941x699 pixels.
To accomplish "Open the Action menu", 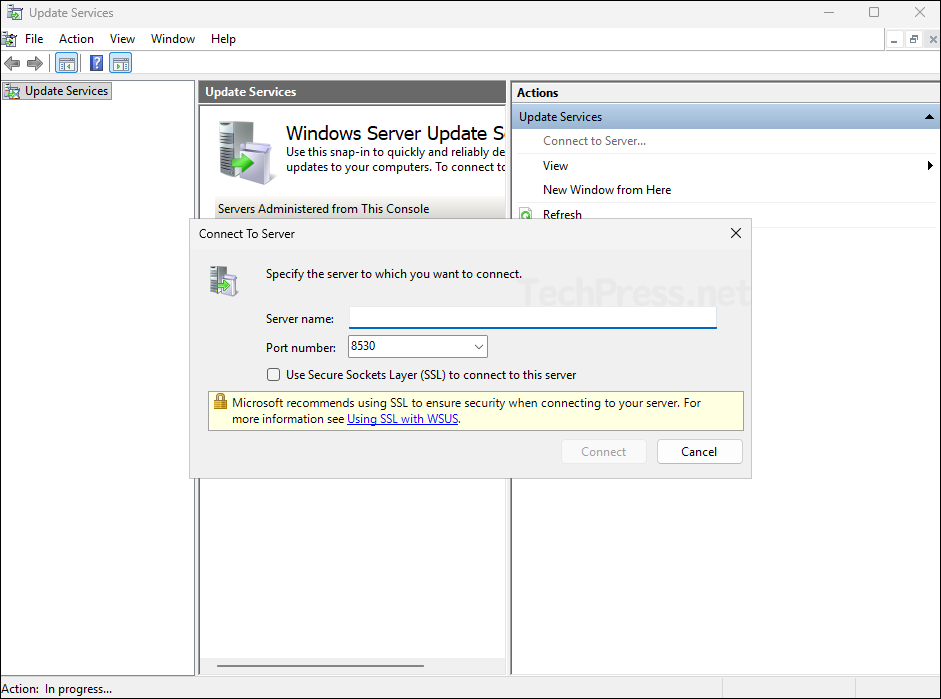I will (76, 39).
